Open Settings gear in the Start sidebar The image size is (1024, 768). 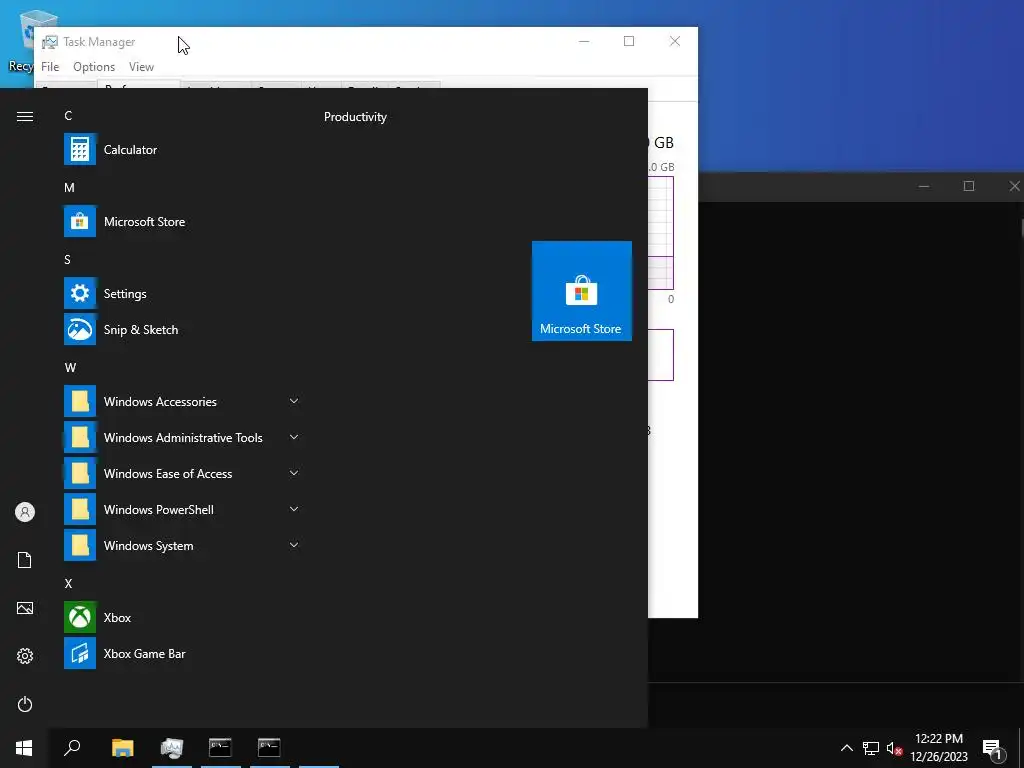pyautogui.click(x=25, y=656)
